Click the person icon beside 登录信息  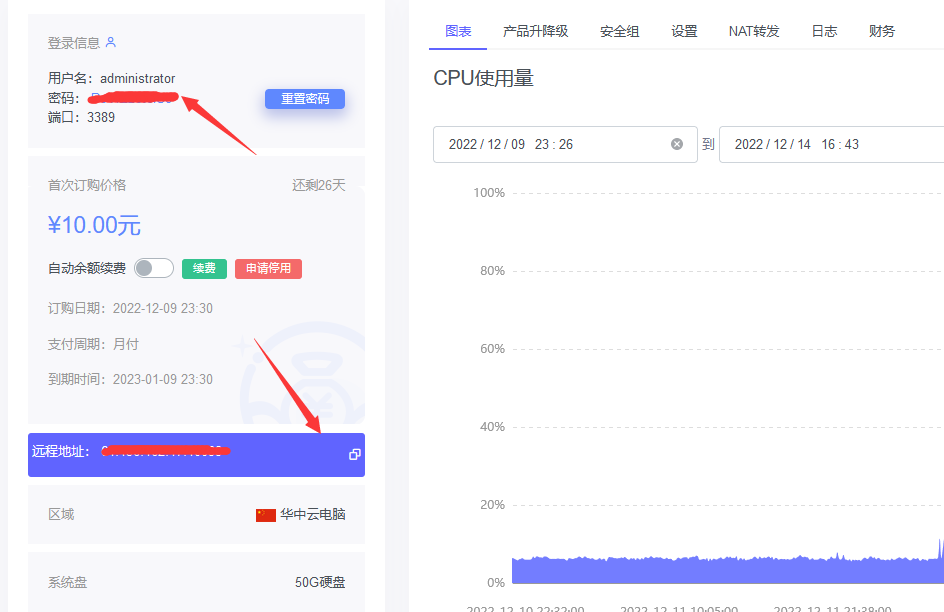pos(111,42)
